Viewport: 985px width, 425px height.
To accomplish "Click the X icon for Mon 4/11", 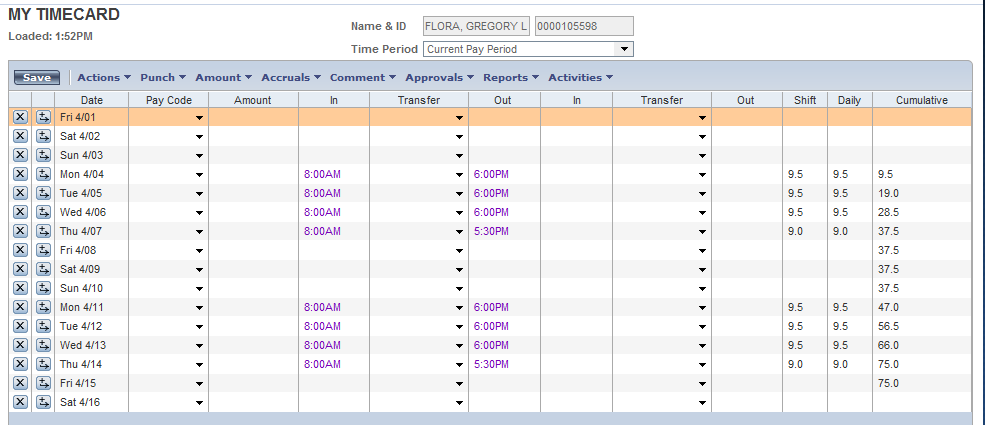I will 20,307.
